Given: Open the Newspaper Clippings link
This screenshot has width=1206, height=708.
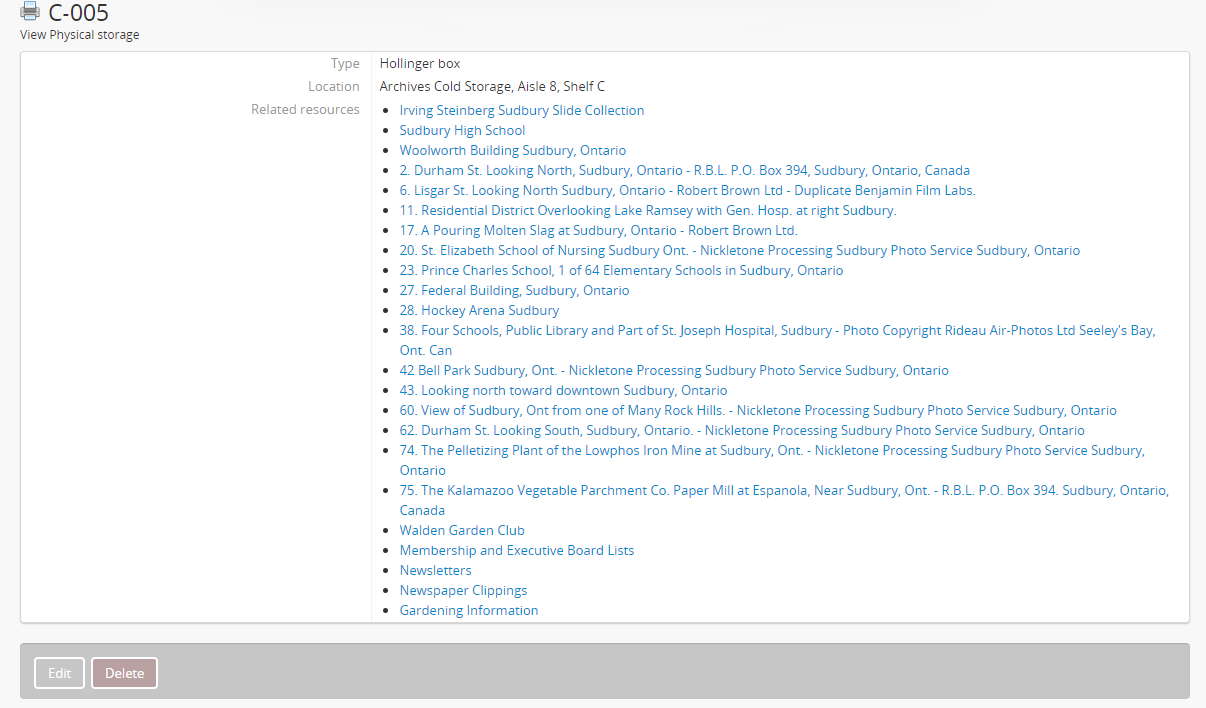Looking at the screenshot, I should click(x=463, y=590).
